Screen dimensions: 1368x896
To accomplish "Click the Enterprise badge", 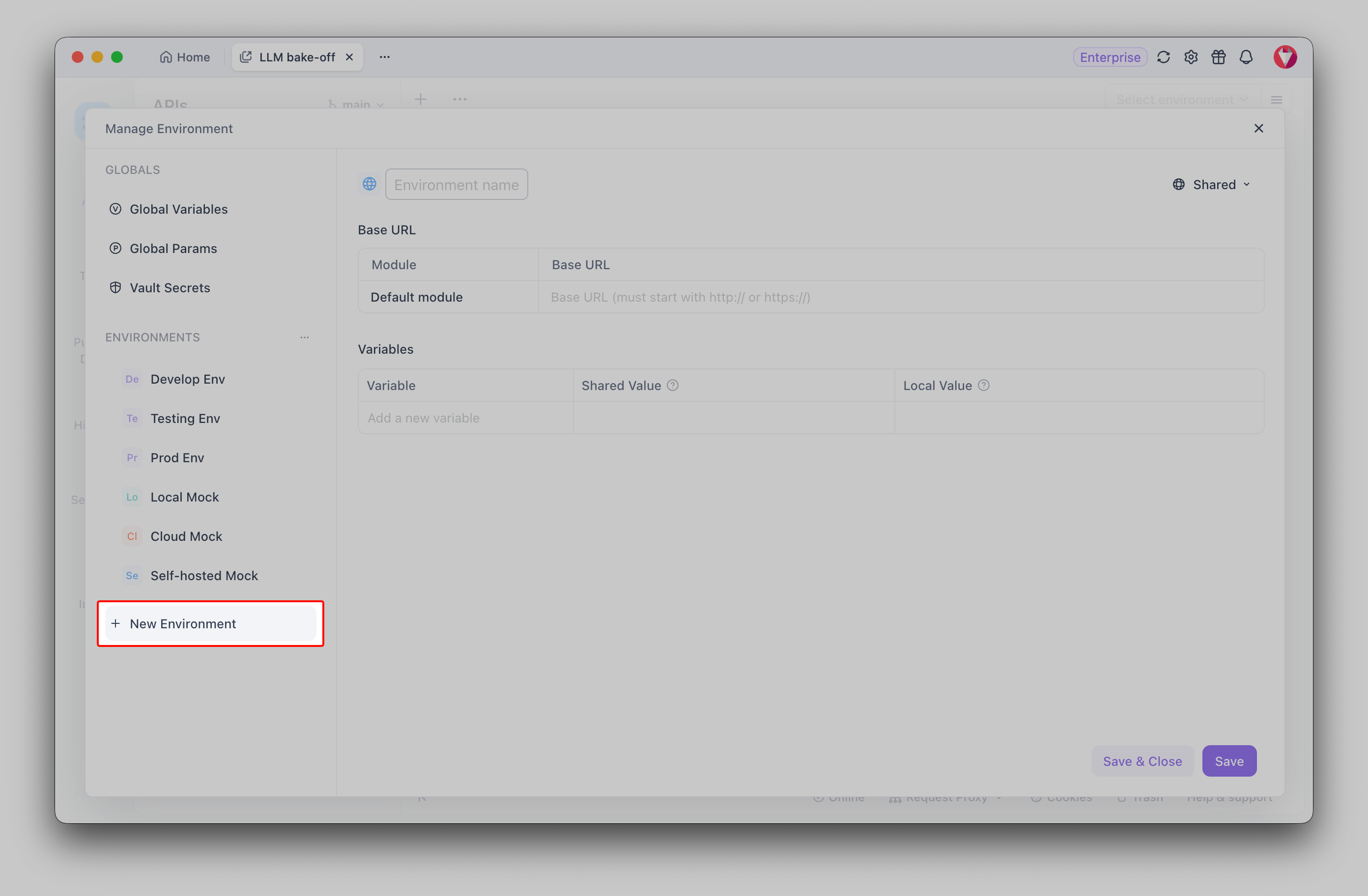I will 1110,57.
